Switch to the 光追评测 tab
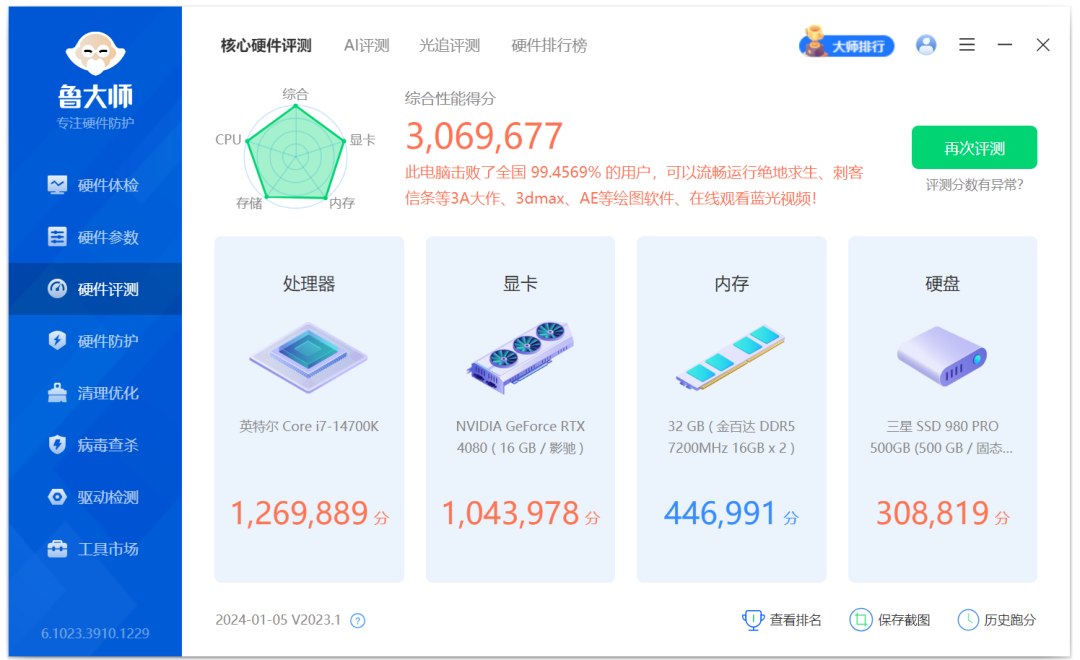 click(449, 45)
